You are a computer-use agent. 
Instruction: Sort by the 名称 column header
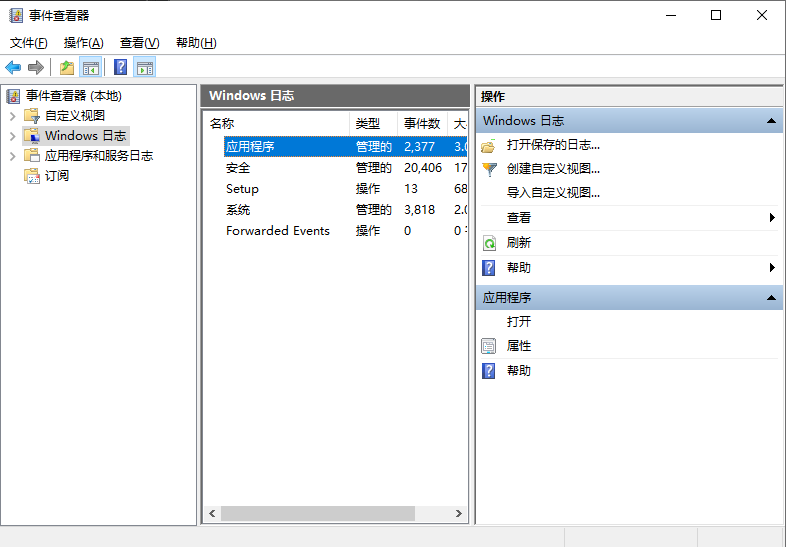(x=277, y=123)
